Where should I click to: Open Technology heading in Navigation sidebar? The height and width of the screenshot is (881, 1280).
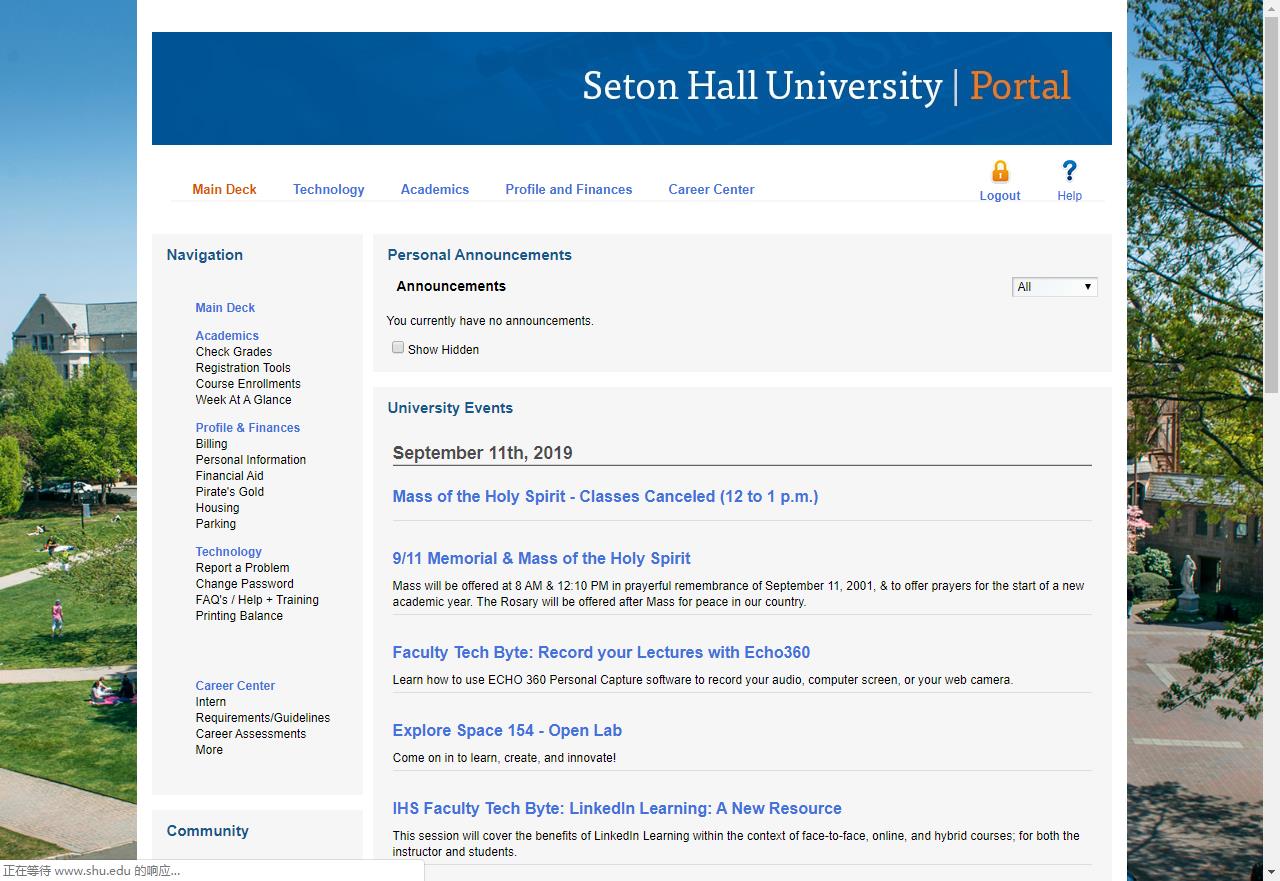point(229,552)
